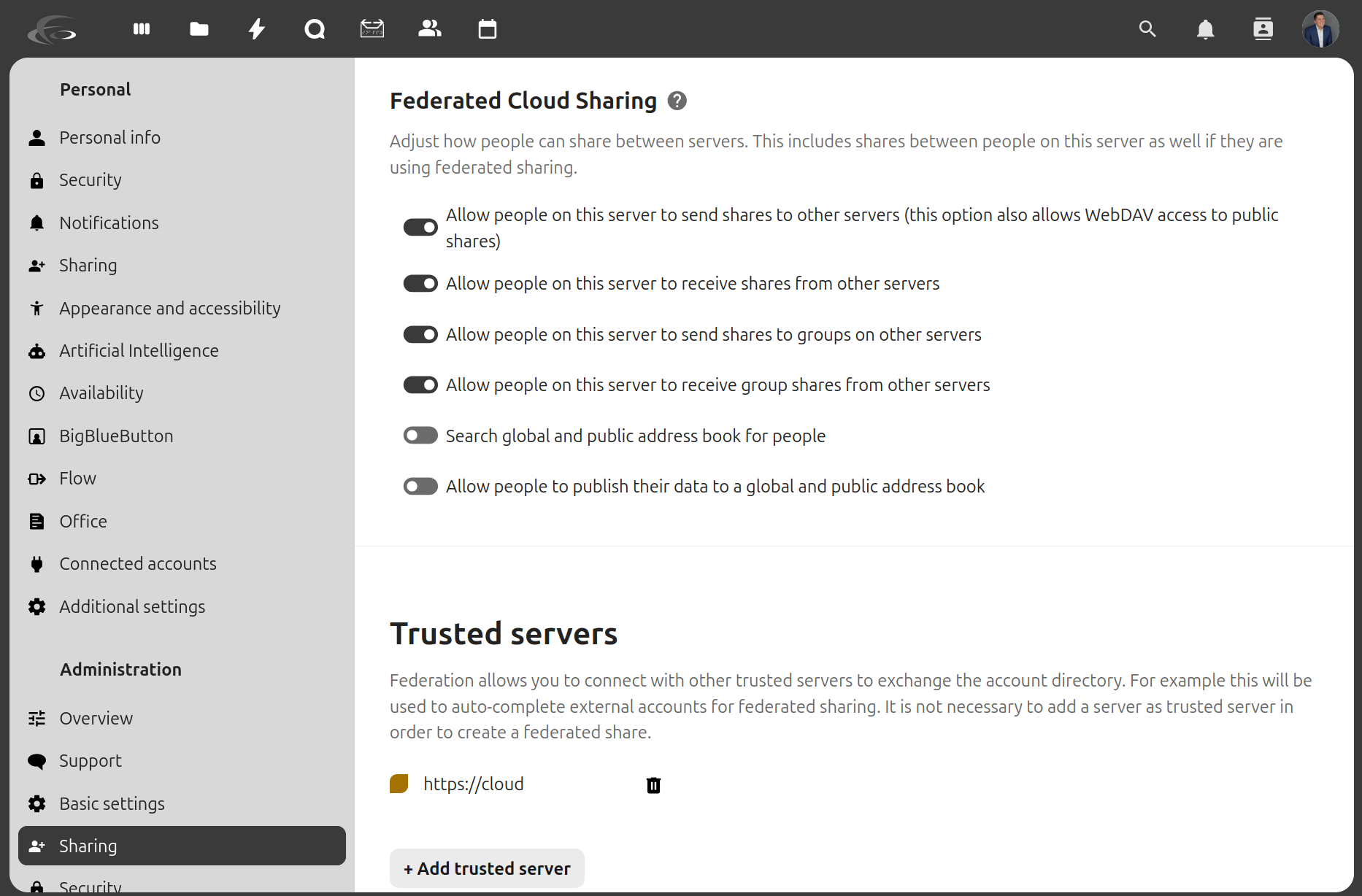Enable search global and public address book
The image size is (1362, 896).
420,436
